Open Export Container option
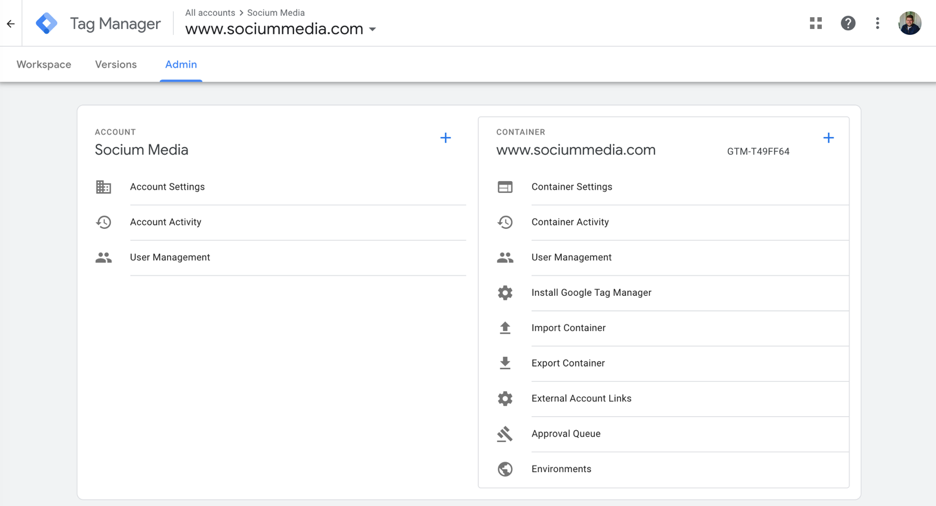Image resolution: width=936 pixels, height=506 pixels. pos(568,363)
